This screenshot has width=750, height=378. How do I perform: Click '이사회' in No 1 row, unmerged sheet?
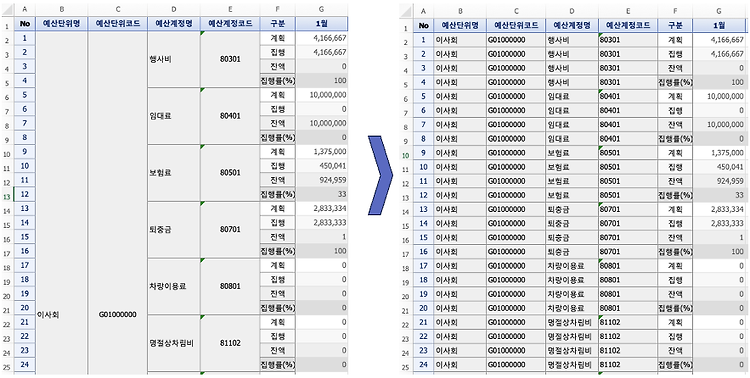pos(460,41)
